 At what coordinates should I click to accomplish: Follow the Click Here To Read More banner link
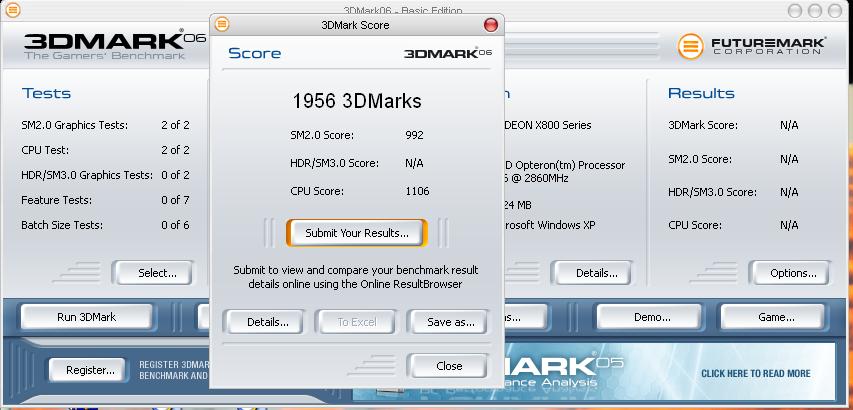[755, 374]
